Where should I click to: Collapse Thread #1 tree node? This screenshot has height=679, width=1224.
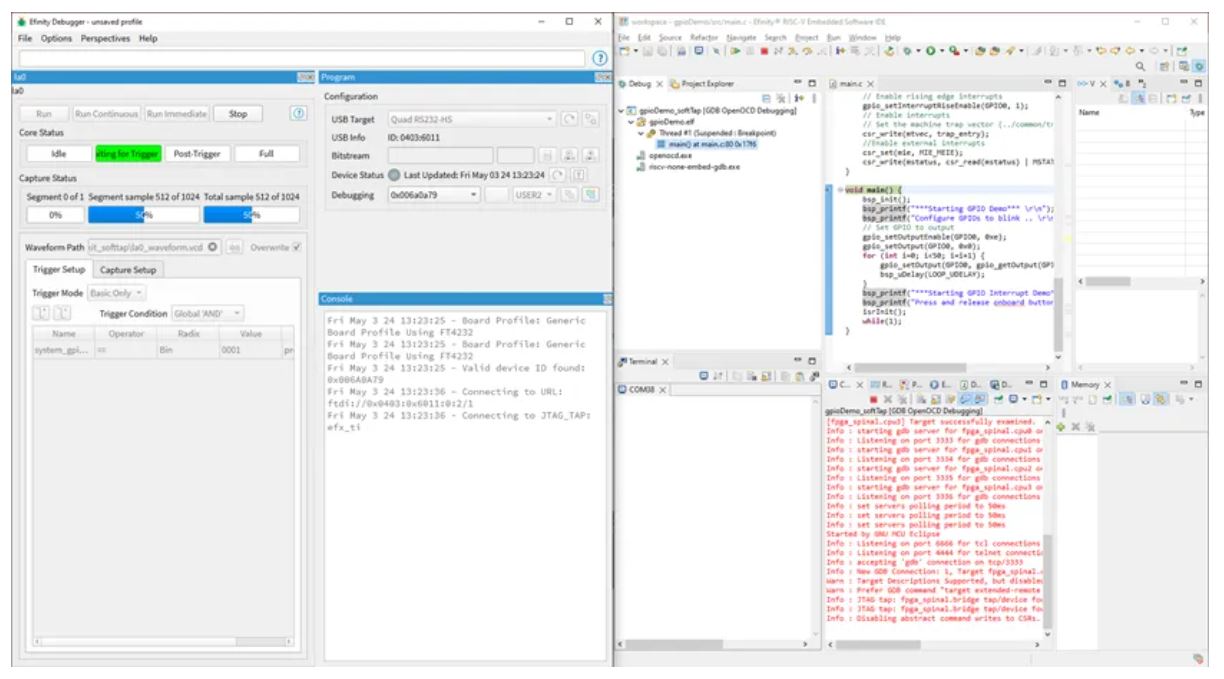click(x=639, y=132)
